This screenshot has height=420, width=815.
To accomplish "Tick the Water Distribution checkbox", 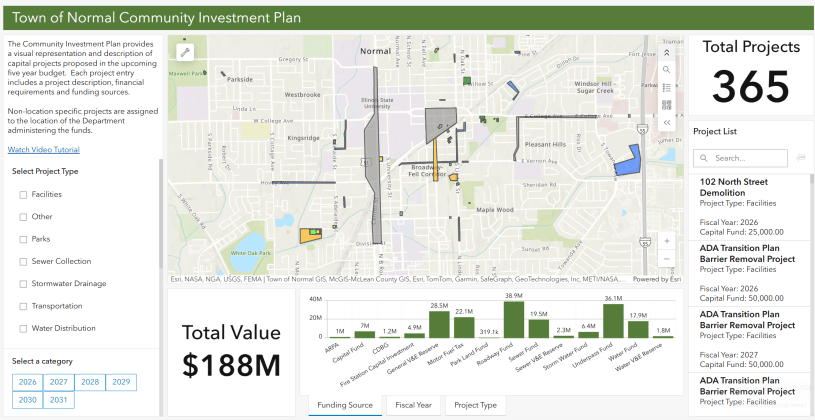I will [x=23, y=328].
